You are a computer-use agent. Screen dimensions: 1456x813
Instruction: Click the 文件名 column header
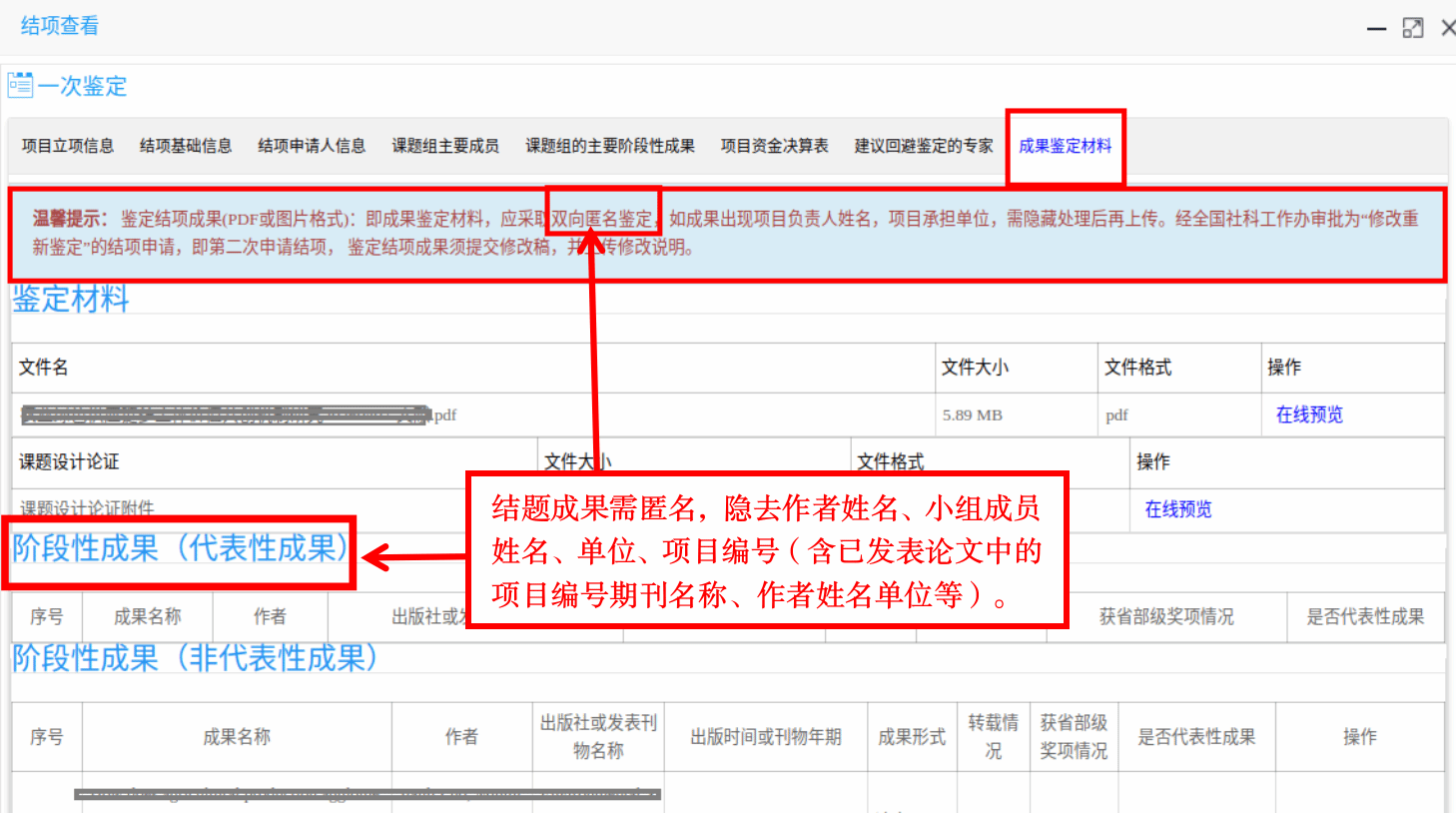pos(44,368)
